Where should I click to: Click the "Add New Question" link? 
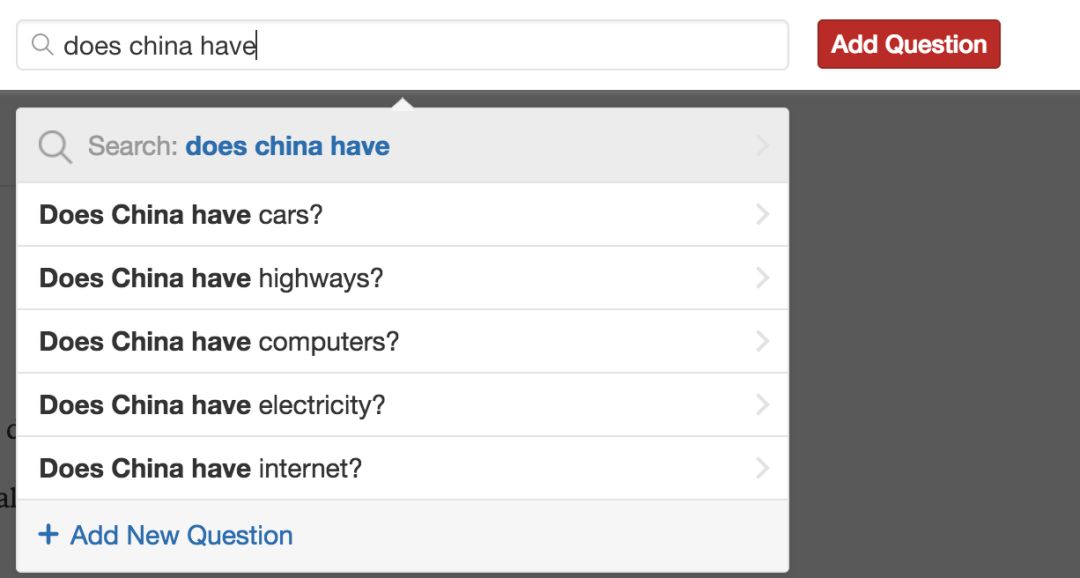tap(181, 535)
